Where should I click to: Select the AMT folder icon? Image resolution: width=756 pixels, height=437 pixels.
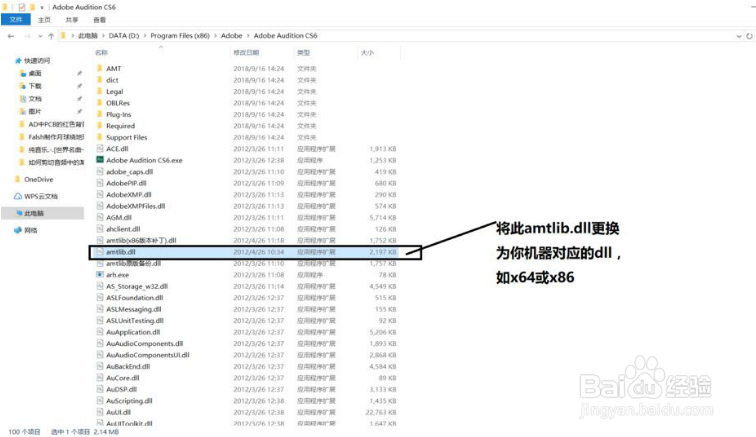[x=100, y=68]
